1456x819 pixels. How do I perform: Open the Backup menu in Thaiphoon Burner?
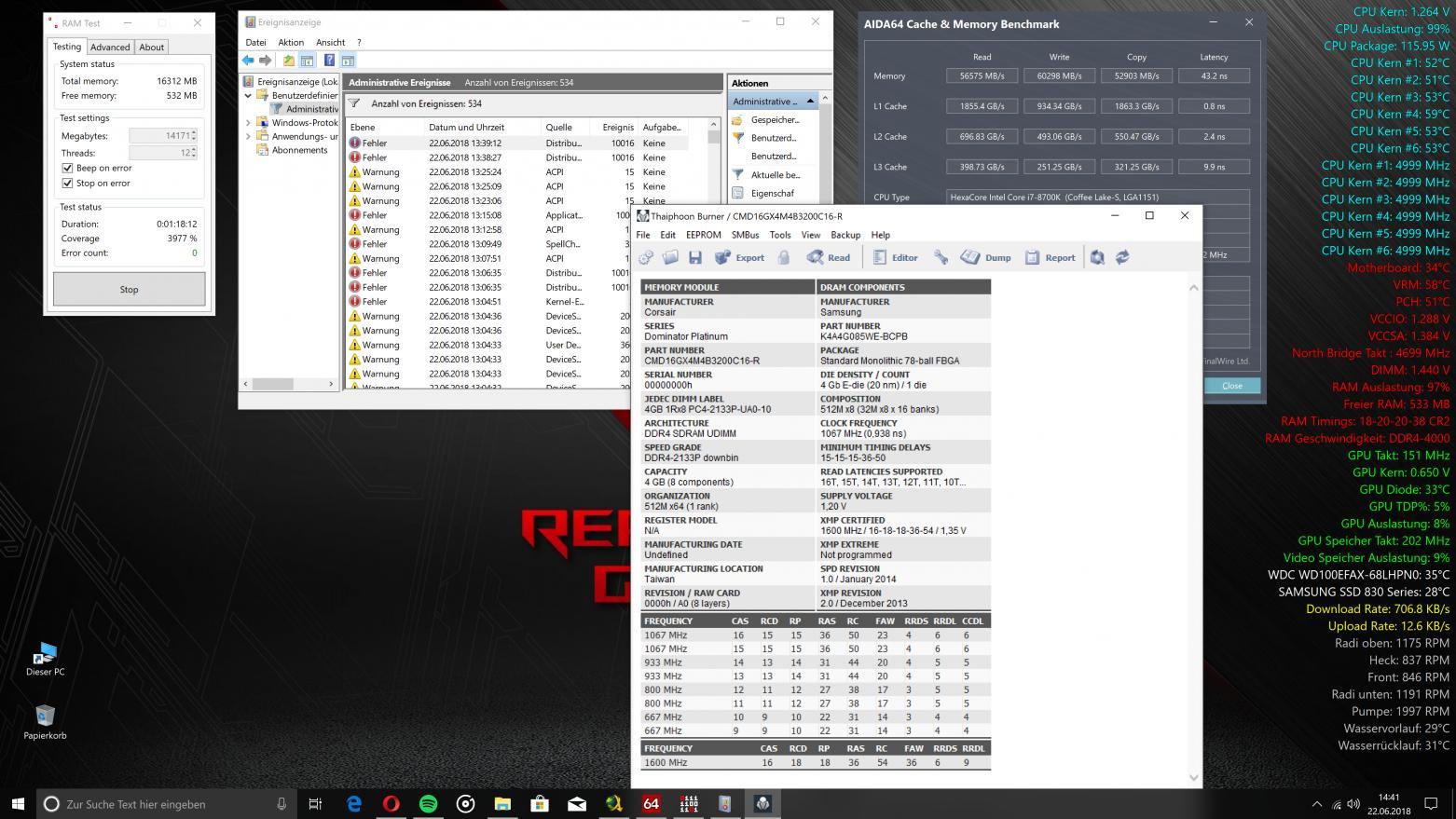[845, 235]
